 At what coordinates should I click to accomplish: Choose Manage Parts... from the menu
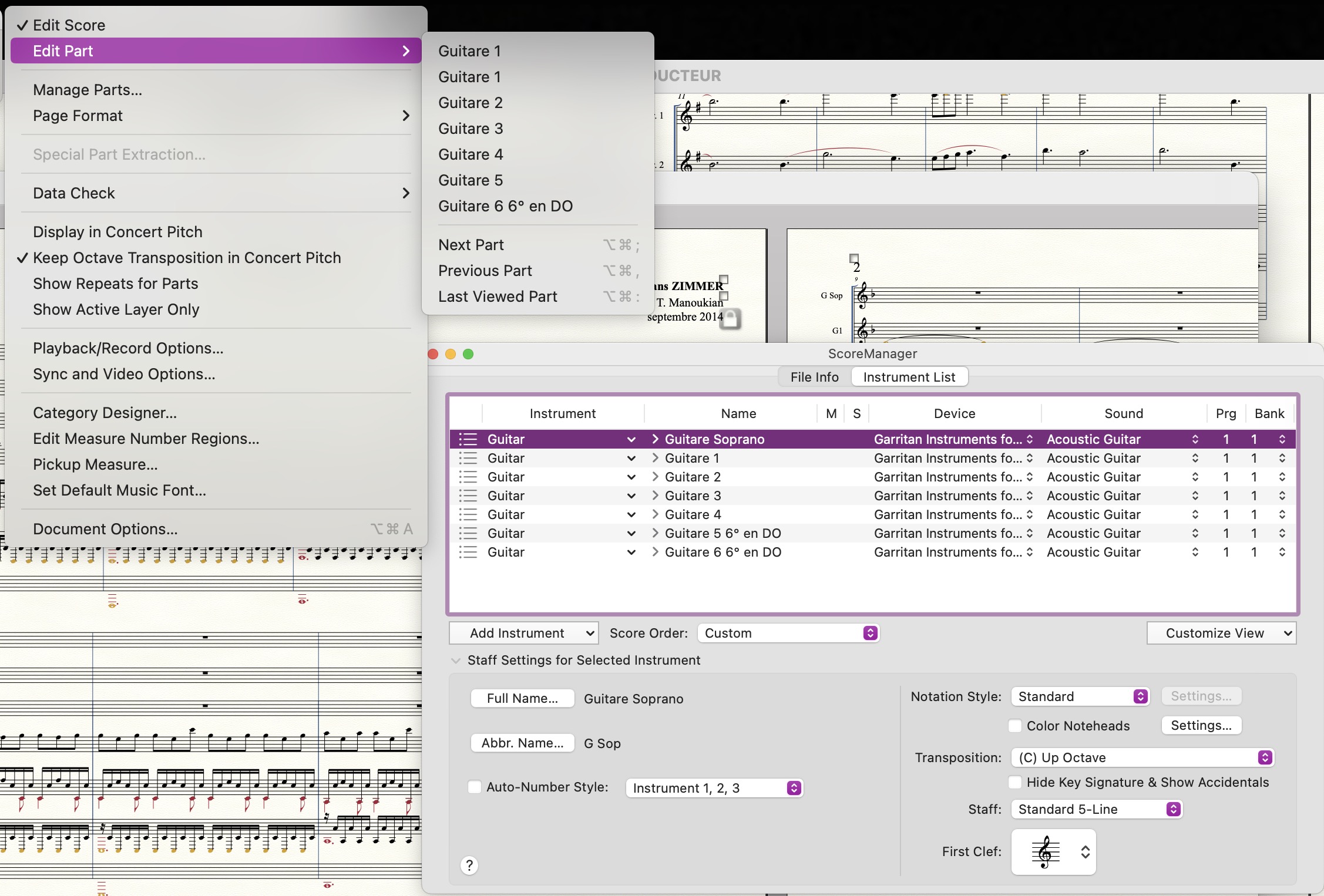(x=88, y=90)
